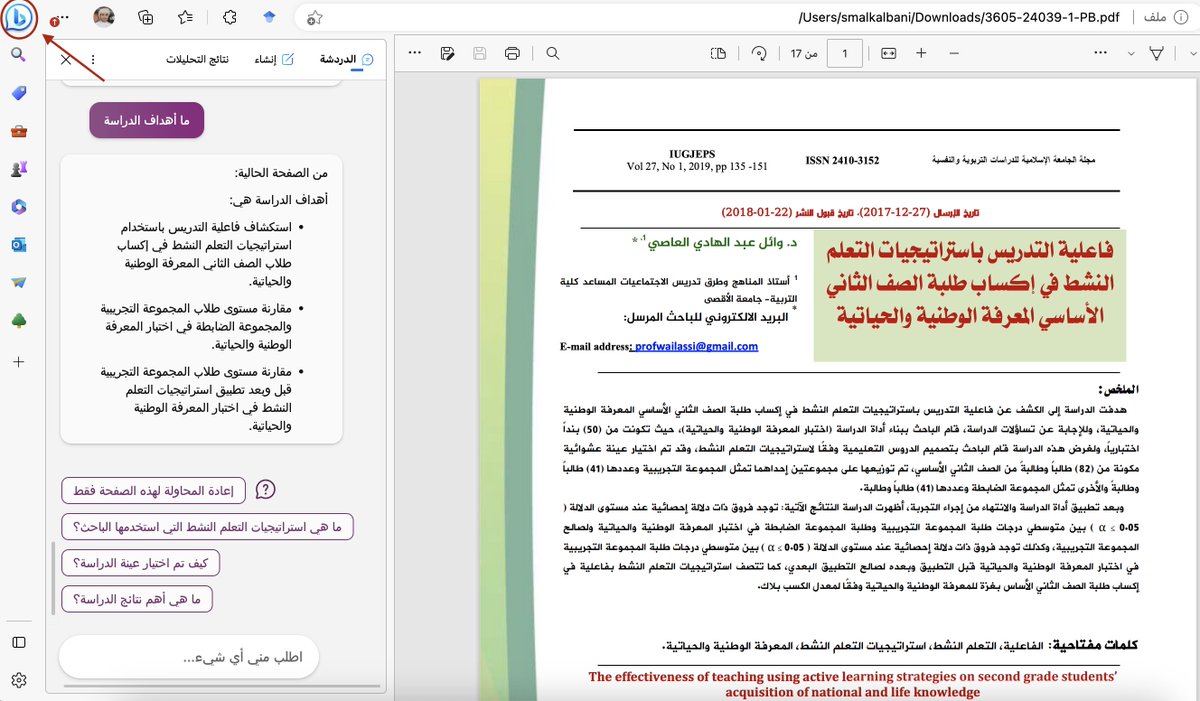Select suggestion ما هي أهم نتائج الدراسة؟
The image size is (1200, 701).
click(x=137, y=599)
